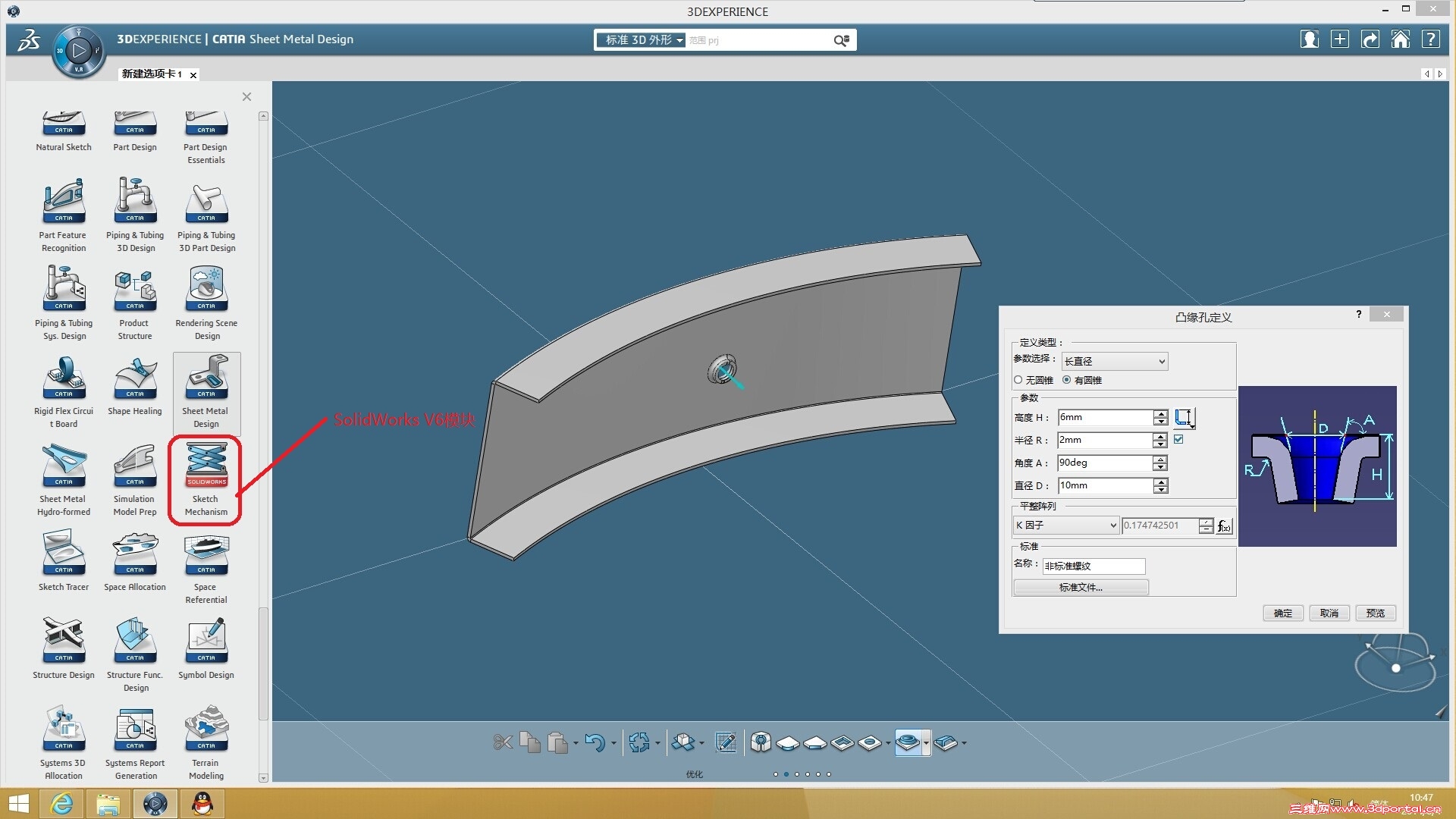The height and width of the screenshot is (819, 1456).
Task: Open the 参数选择 长直径 dropdown
Action: click(1114, 362)
